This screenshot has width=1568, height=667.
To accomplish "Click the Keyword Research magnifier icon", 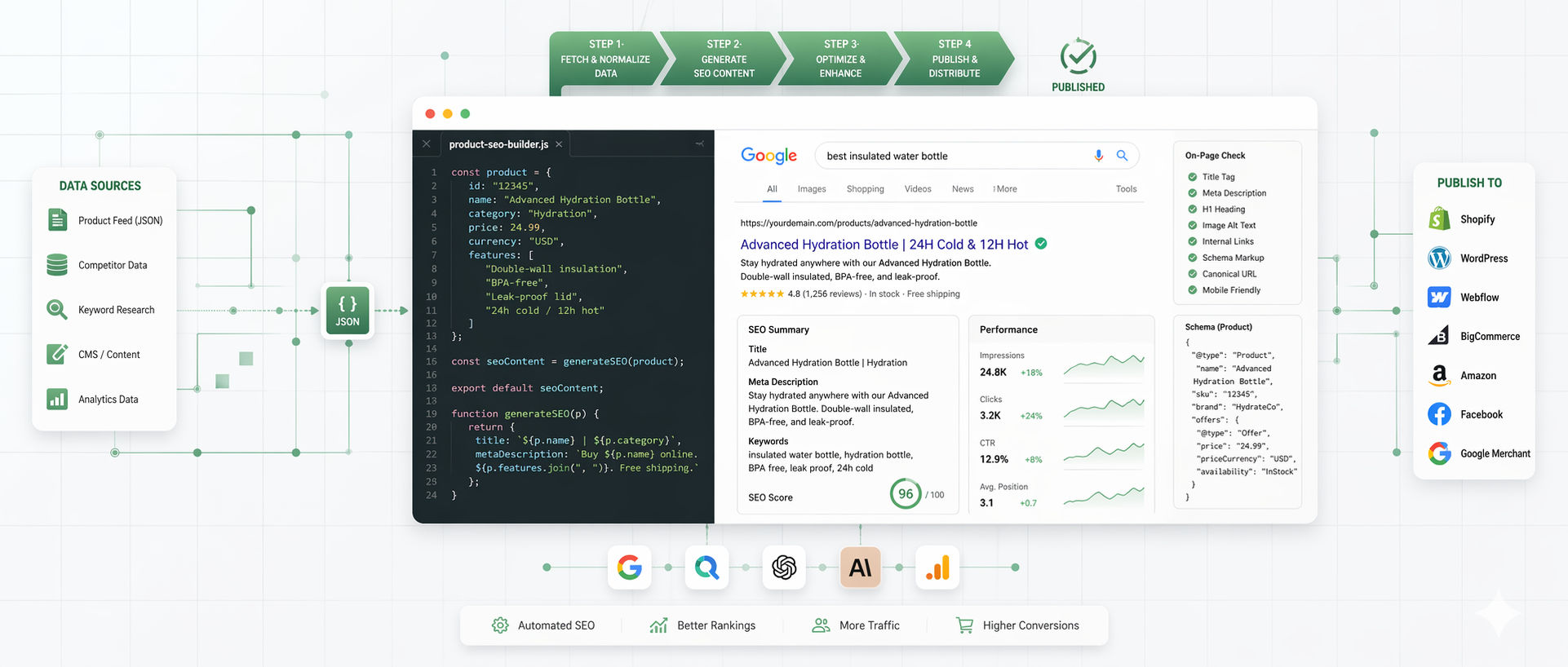I will click(x=57, y=310).
